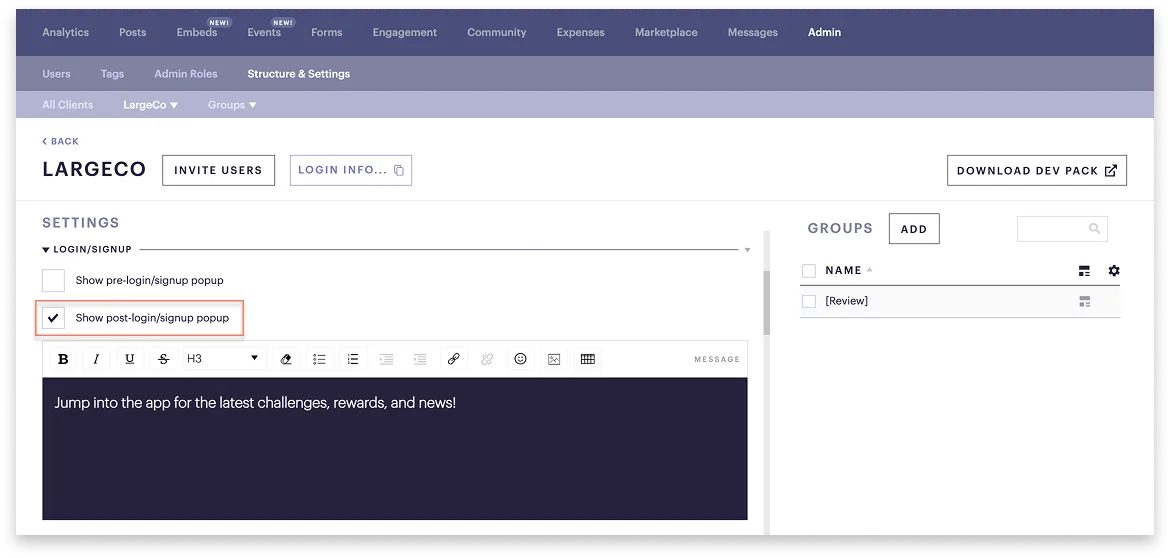Add a new group with Add button
1170x558 pixels.
pyautogui.click(x=914, y=229)
